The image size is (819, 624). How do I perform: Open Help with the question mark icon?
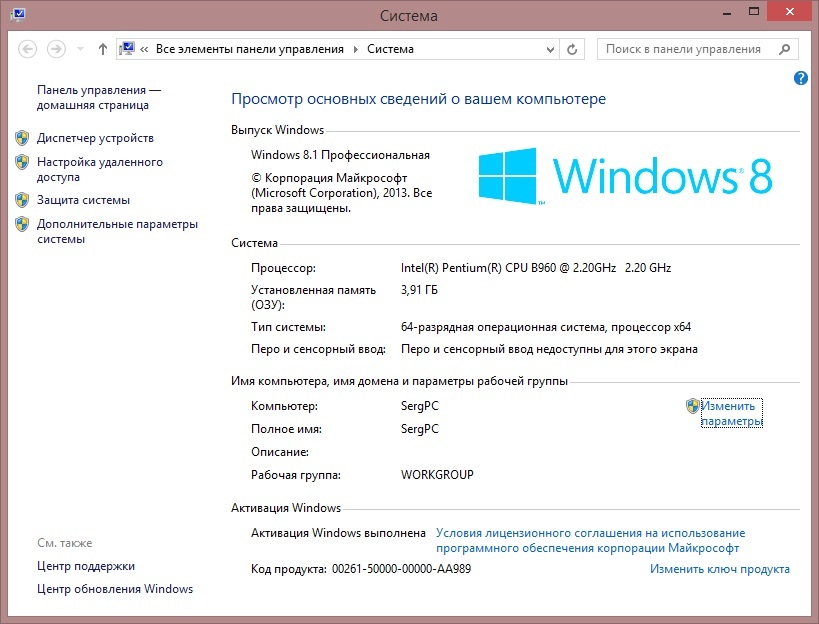(800, 78)
